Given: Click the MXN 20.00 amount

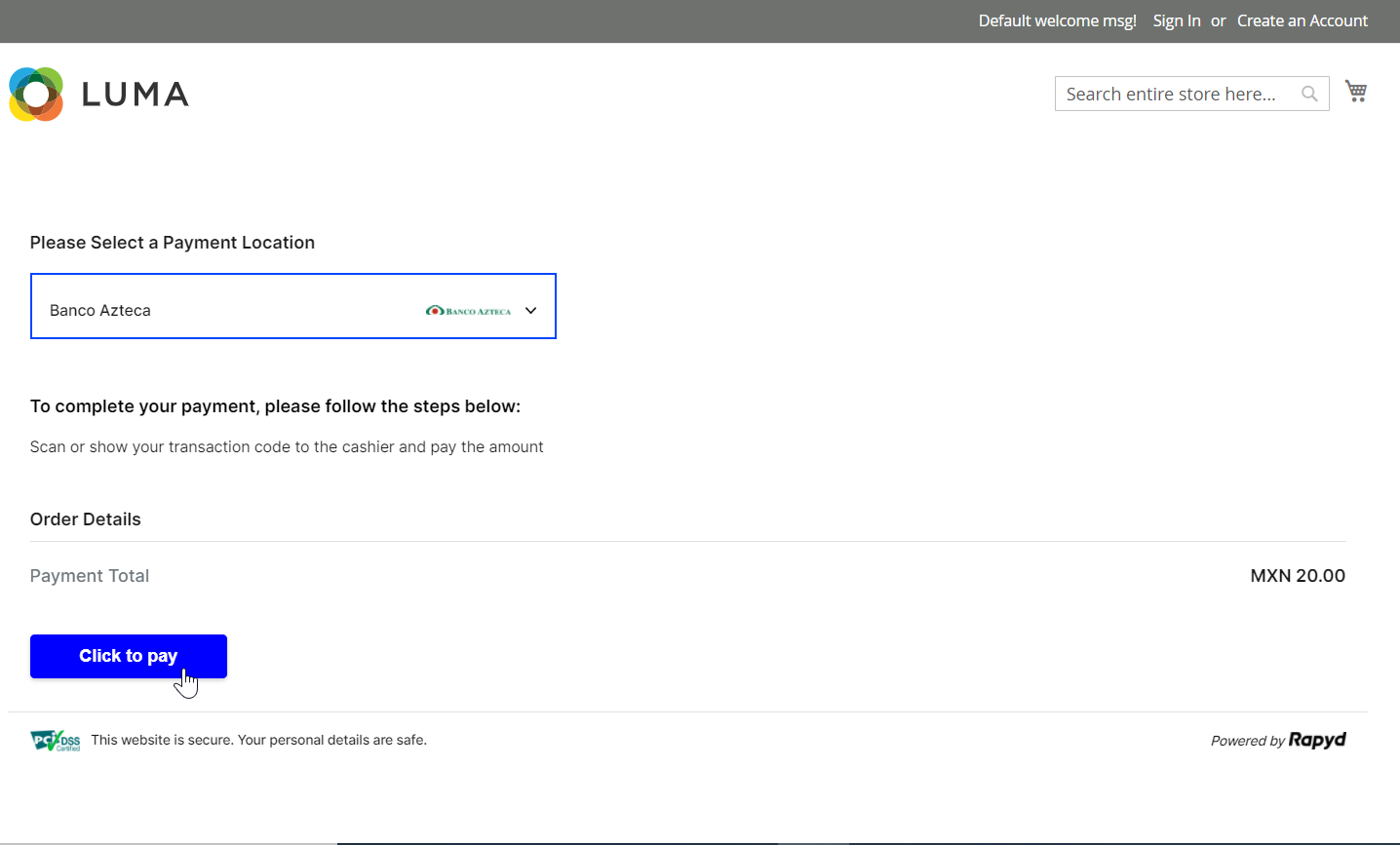Looking at the screenshot, I should pyautogui.click(x=1297, y=576).
